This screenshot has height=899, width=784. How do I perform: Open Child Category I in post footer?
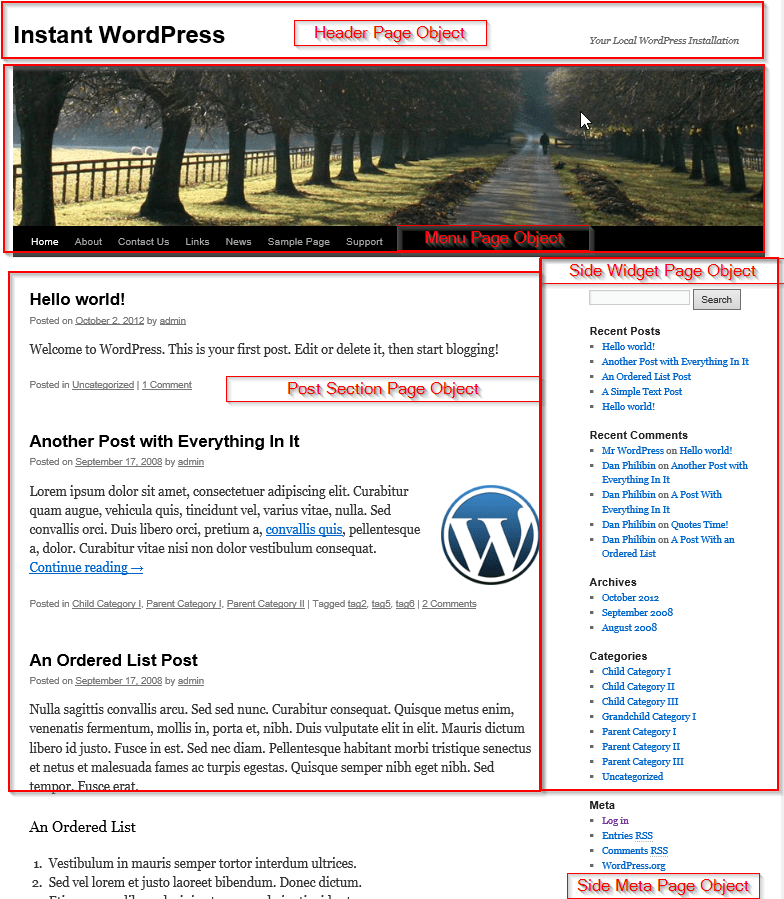click(x=107, y=604)
